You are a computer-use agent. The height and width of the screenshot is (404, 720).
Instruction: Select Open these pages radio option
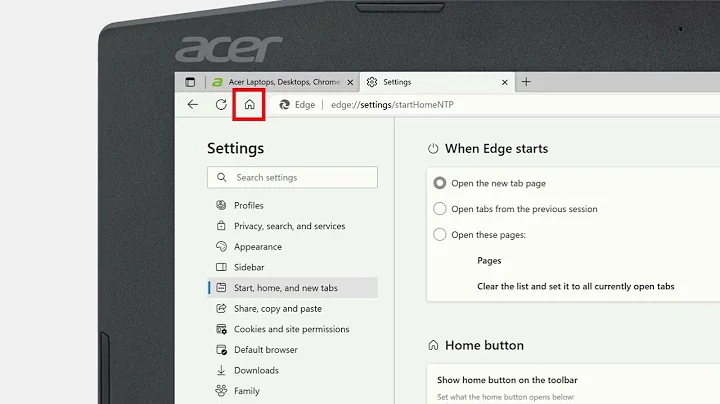439,235
